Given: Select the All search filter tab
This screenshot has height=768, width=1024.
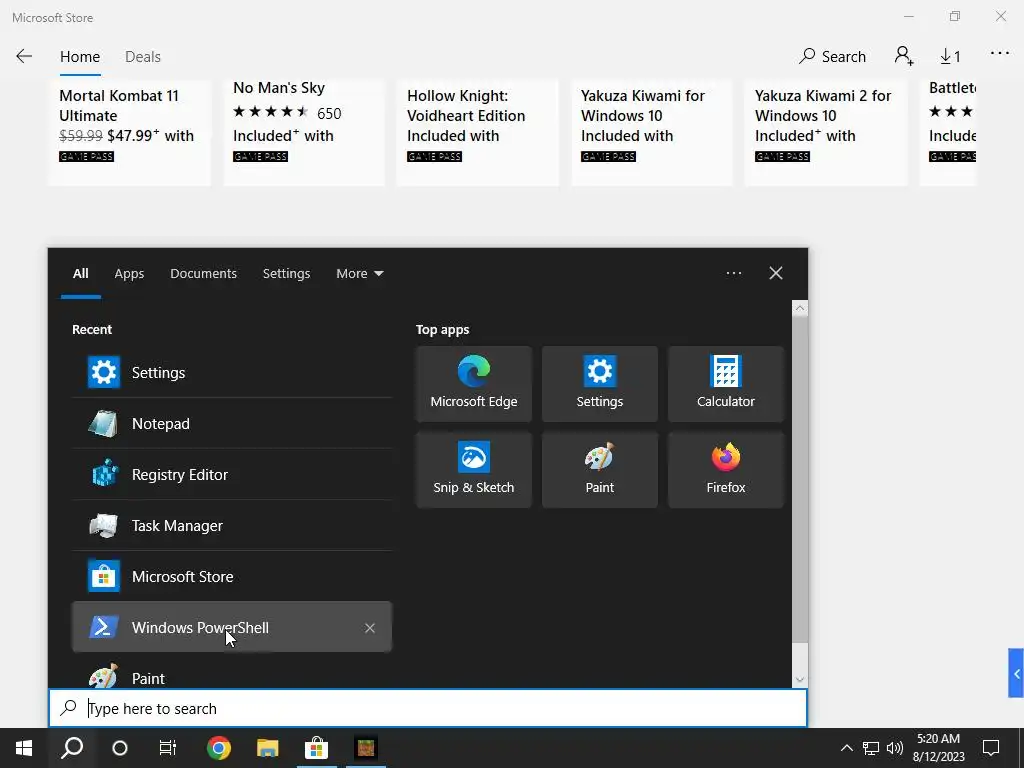Looking at the screenshot, I should [80, 274].
